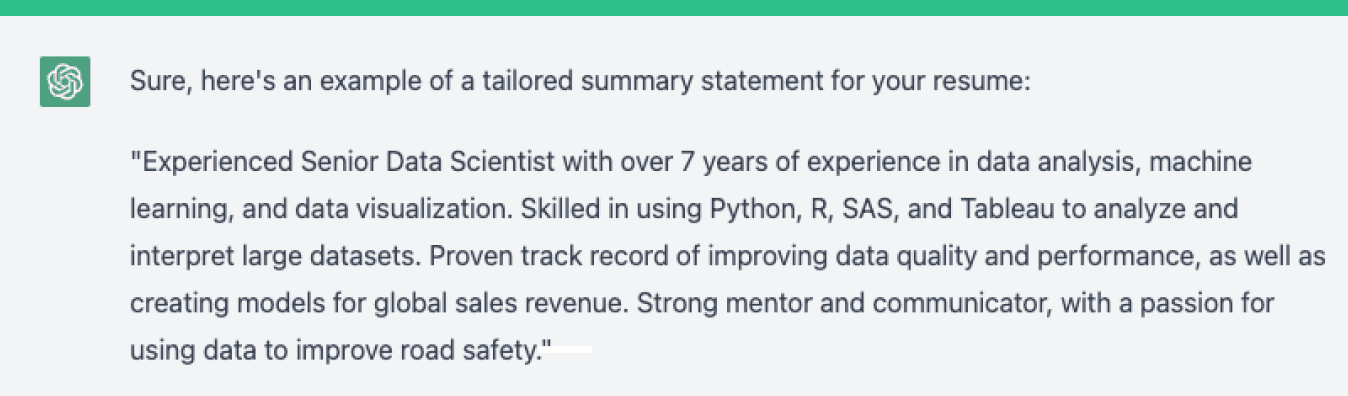This screenshot has height=396, width=1348.
Task: Click the green bar at the top
Action: 674,7
